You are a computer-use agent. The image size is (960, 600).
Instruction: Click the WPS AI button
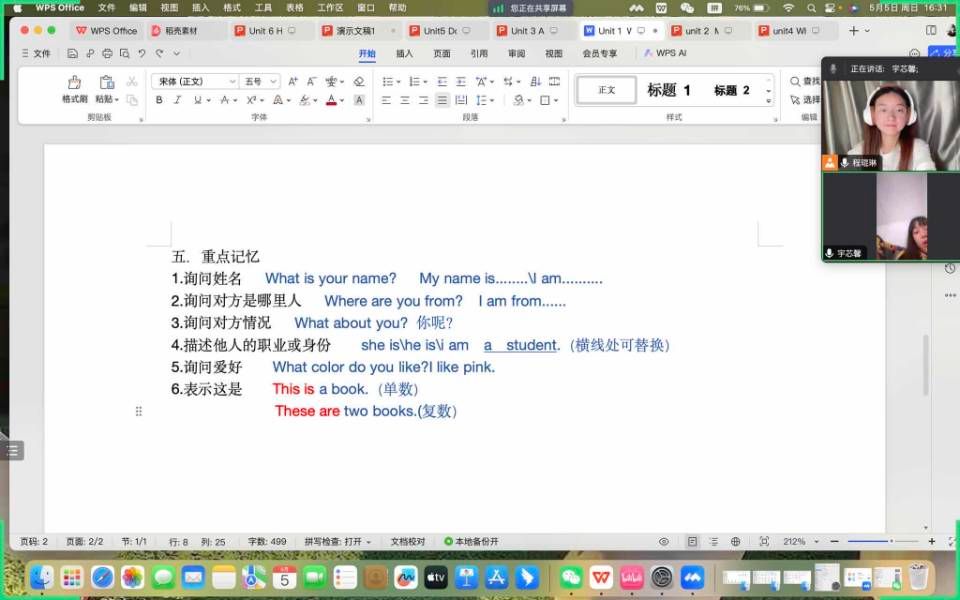[x=665, y=54]
